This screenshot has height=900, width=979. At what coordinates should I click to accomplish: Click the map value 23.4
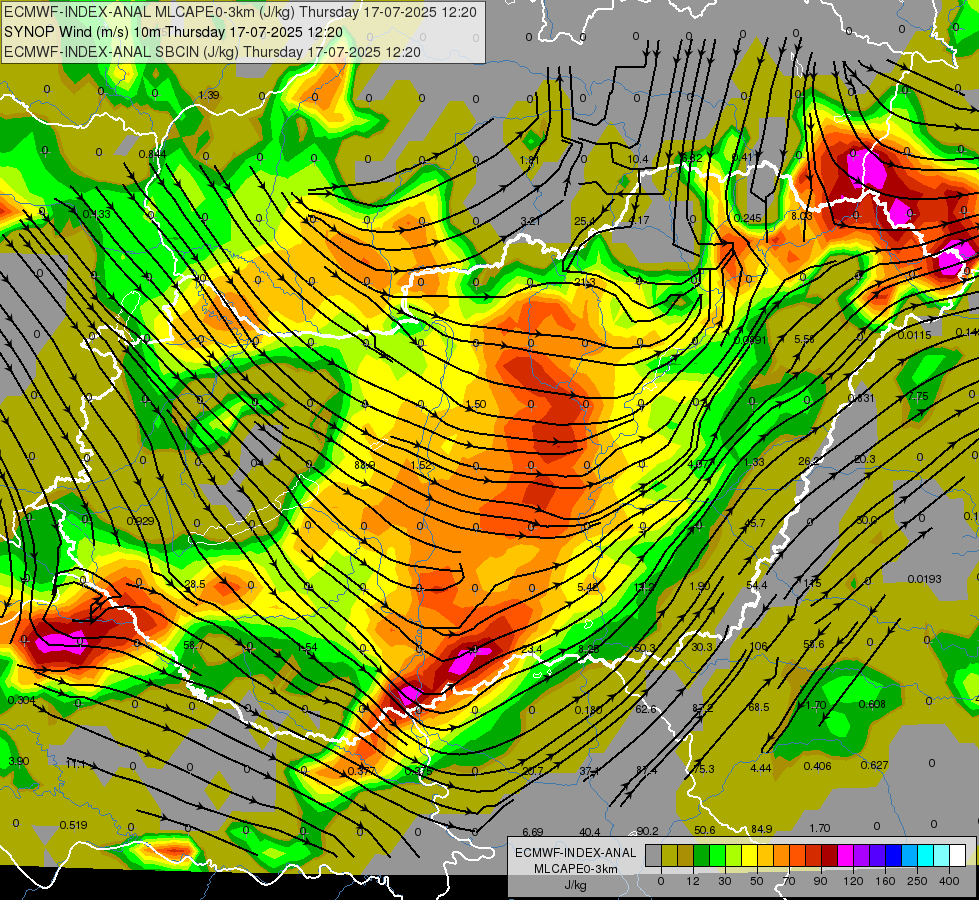531,649
